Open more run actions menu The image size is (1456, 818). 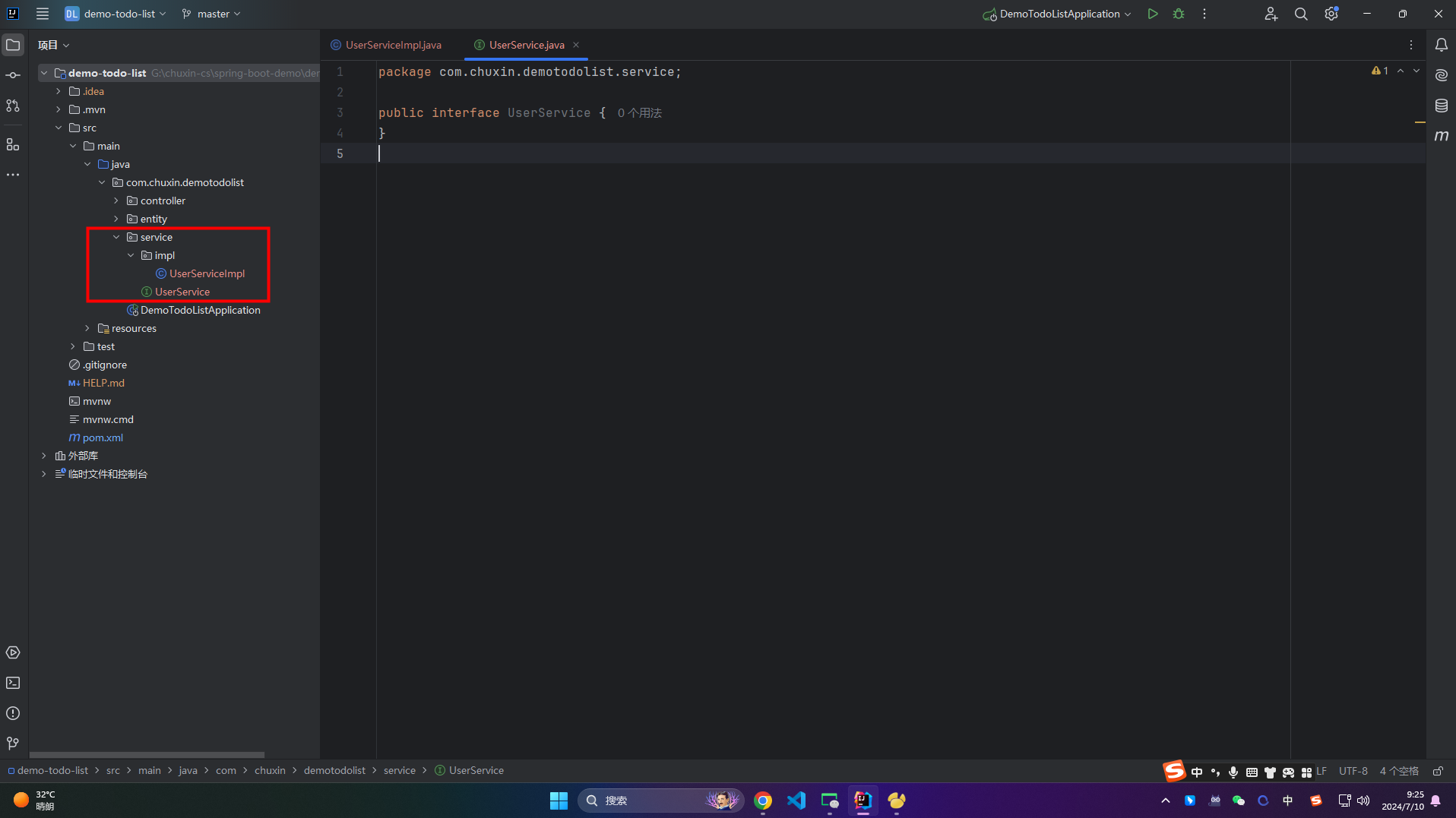(1204, 14)
